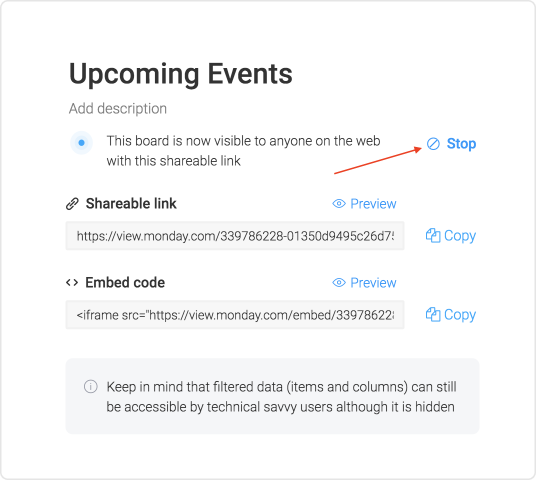
Task: Click the Stop sharing circle-slash icon
Action: click(x=433, y=144)
